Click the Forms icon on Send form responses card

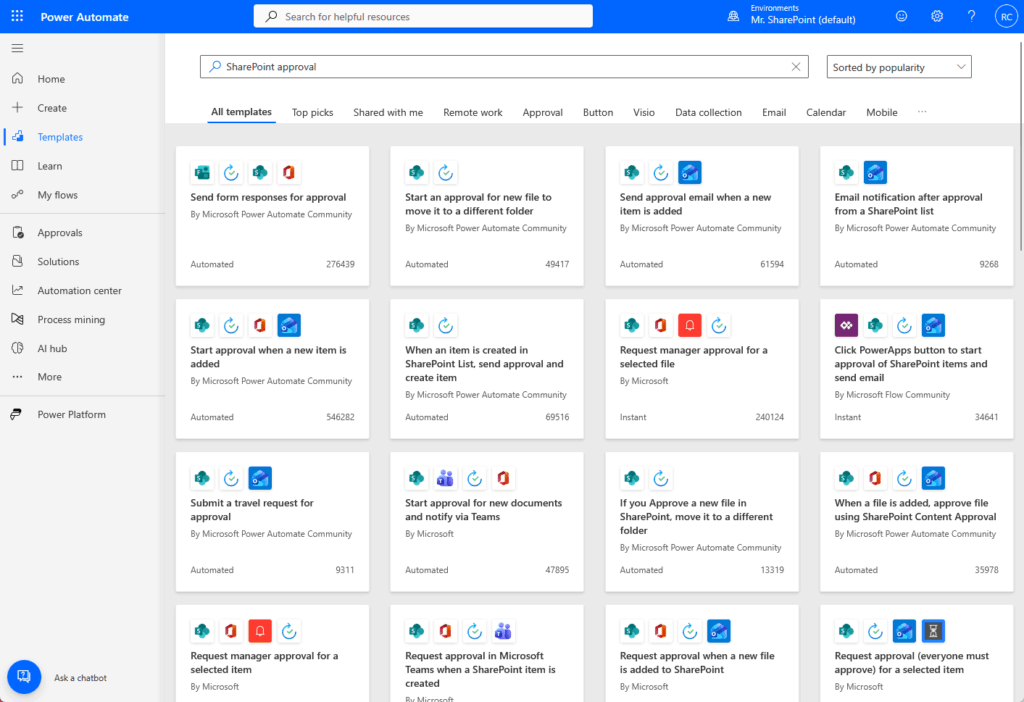202,172
